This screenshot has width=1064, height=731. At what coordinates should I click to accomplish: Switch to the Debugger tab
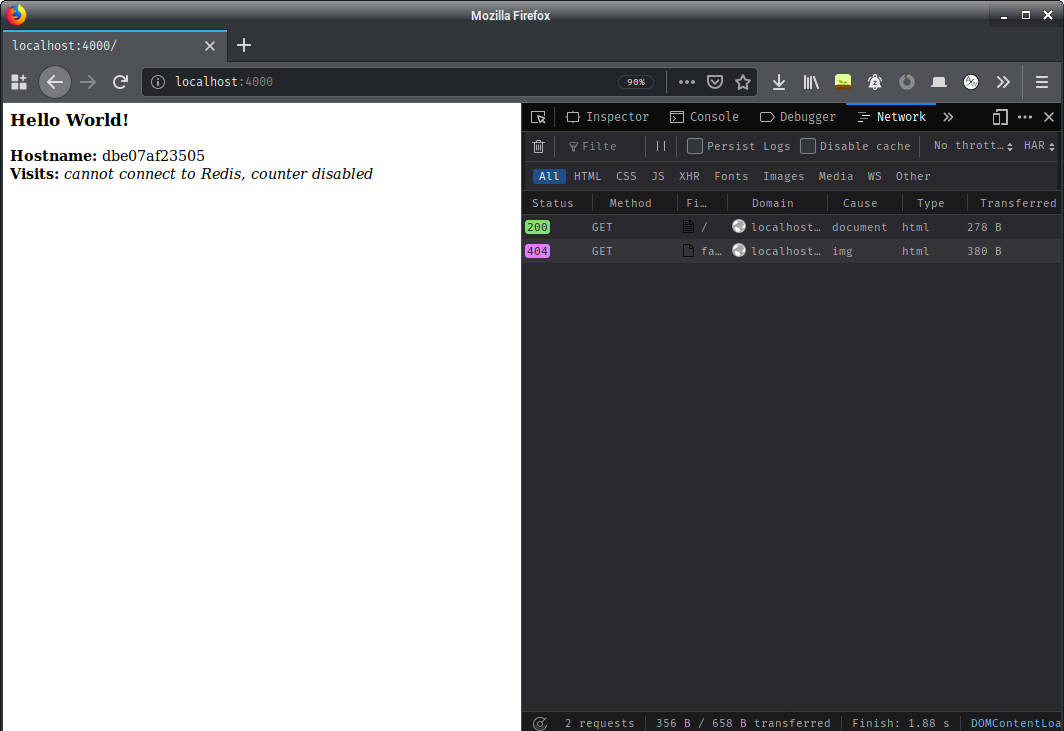(797, 117)
